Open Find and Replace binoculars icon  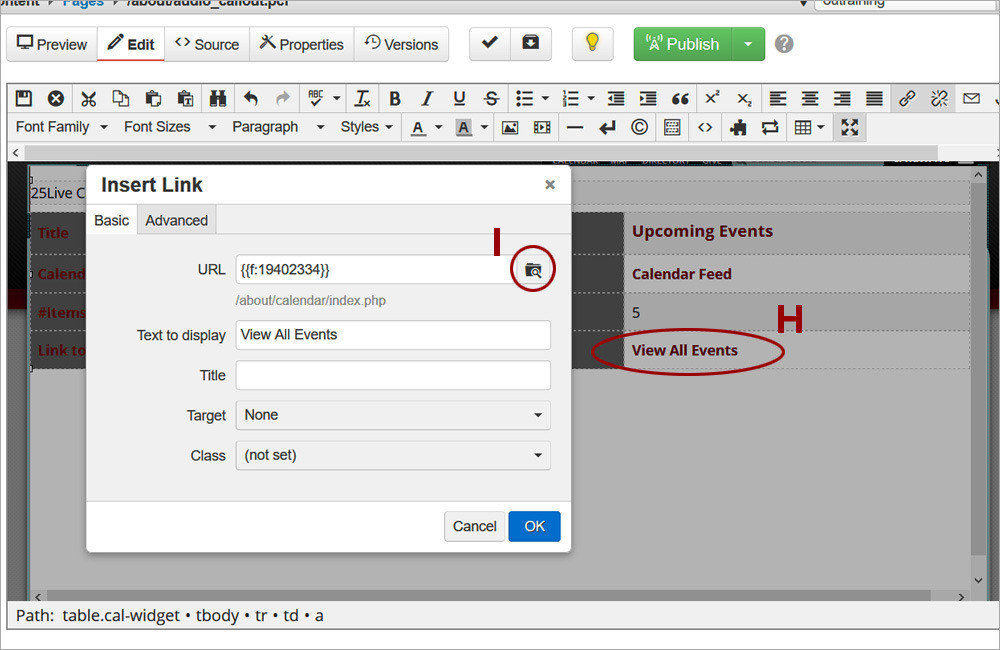(x=217, y=98)
